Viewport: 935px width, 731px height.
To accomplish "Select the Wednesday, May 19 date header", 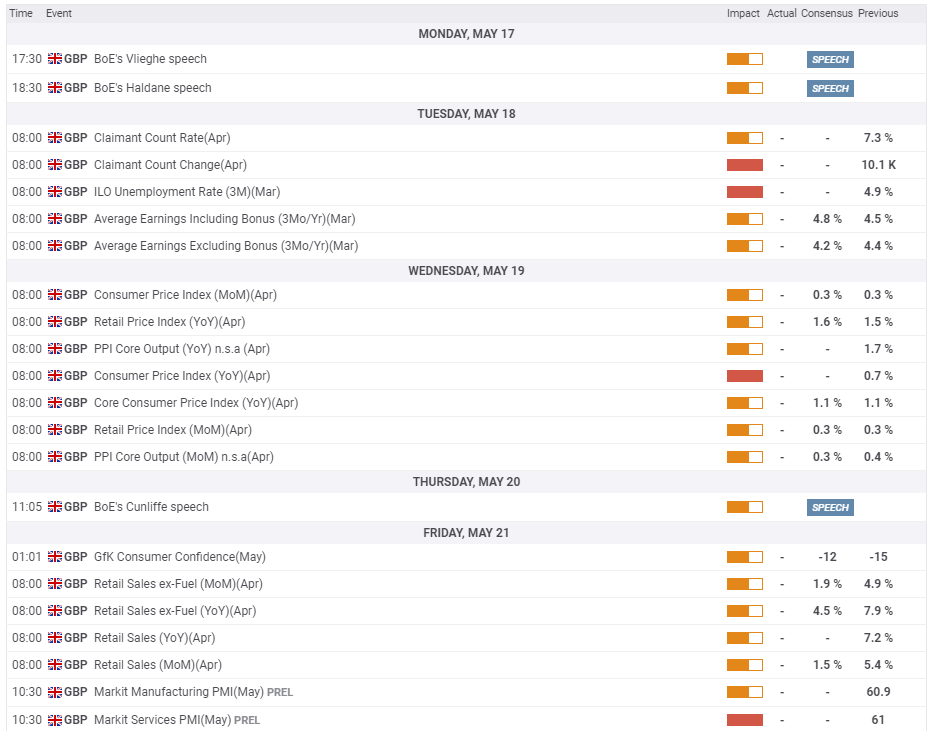I will (x=466, y=271).
